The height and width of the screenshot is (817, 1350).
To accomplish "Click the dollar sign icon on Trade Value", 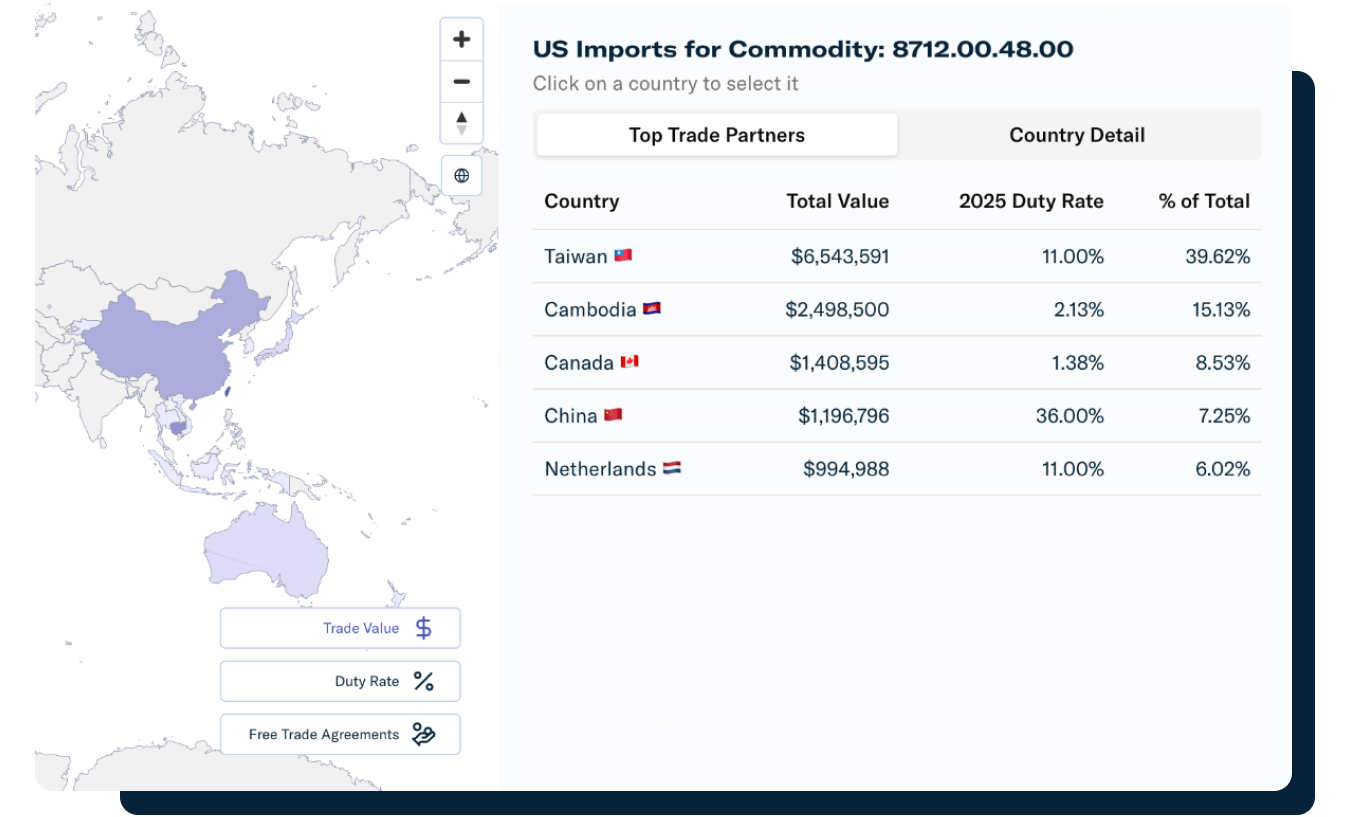I will [424, 627].
